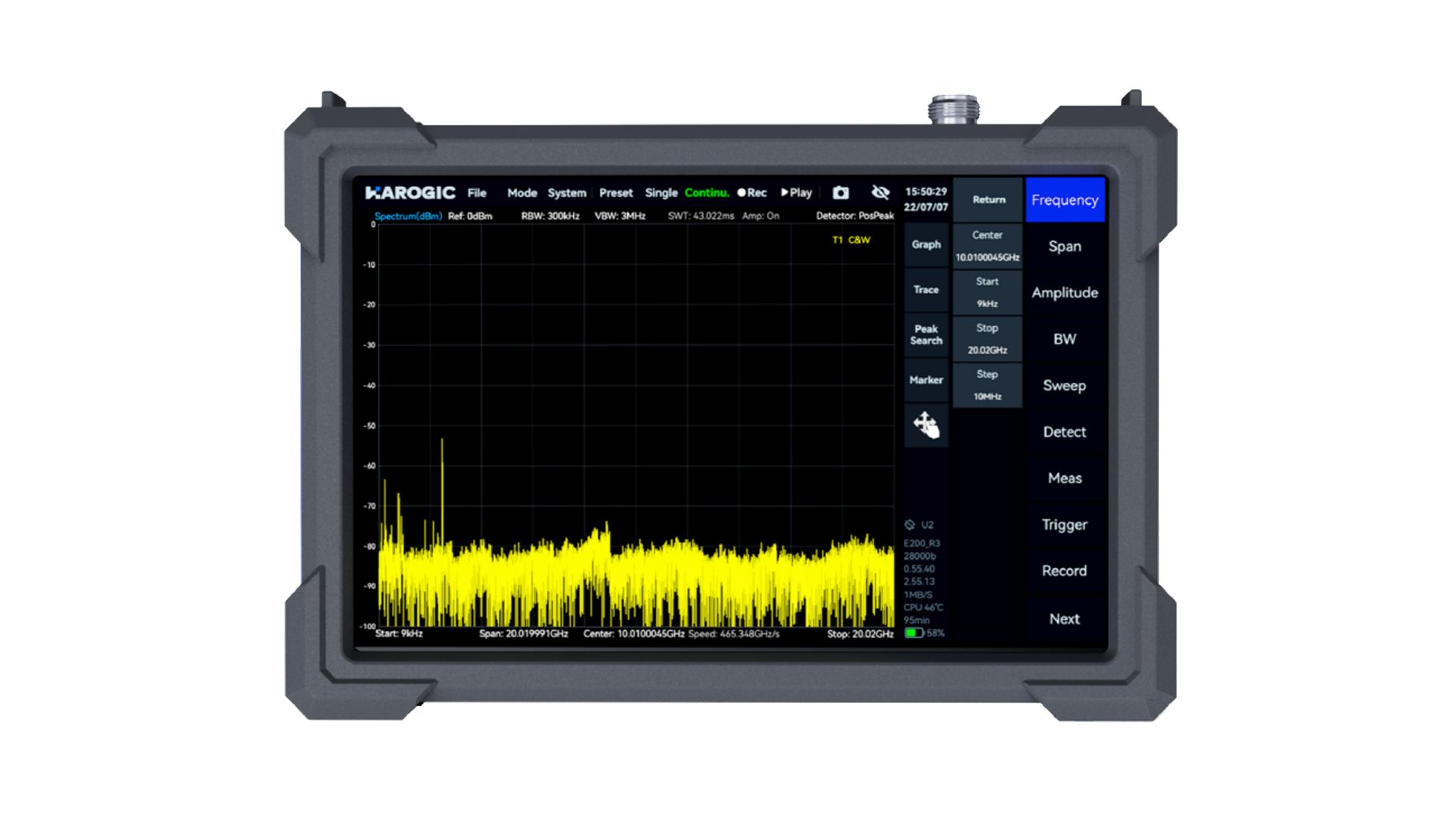Image resolution: width=1456 pixels, height=819 pixels.
Task: Click the U2 link status icon
Action: coord(910,525)
